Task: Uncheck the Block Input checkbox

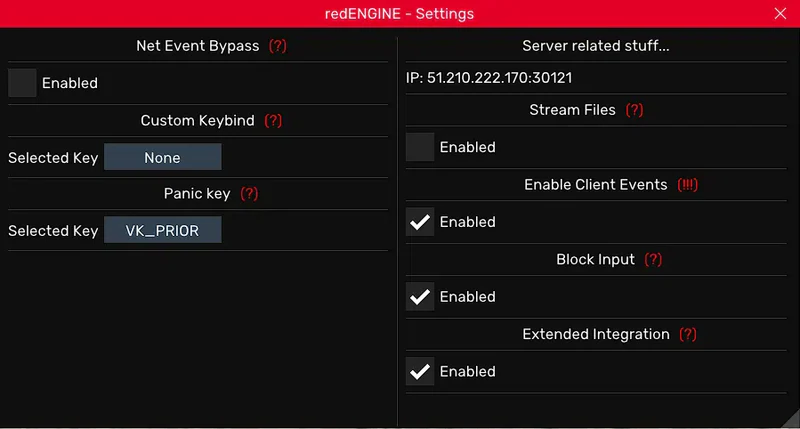Action: point(420,297)
